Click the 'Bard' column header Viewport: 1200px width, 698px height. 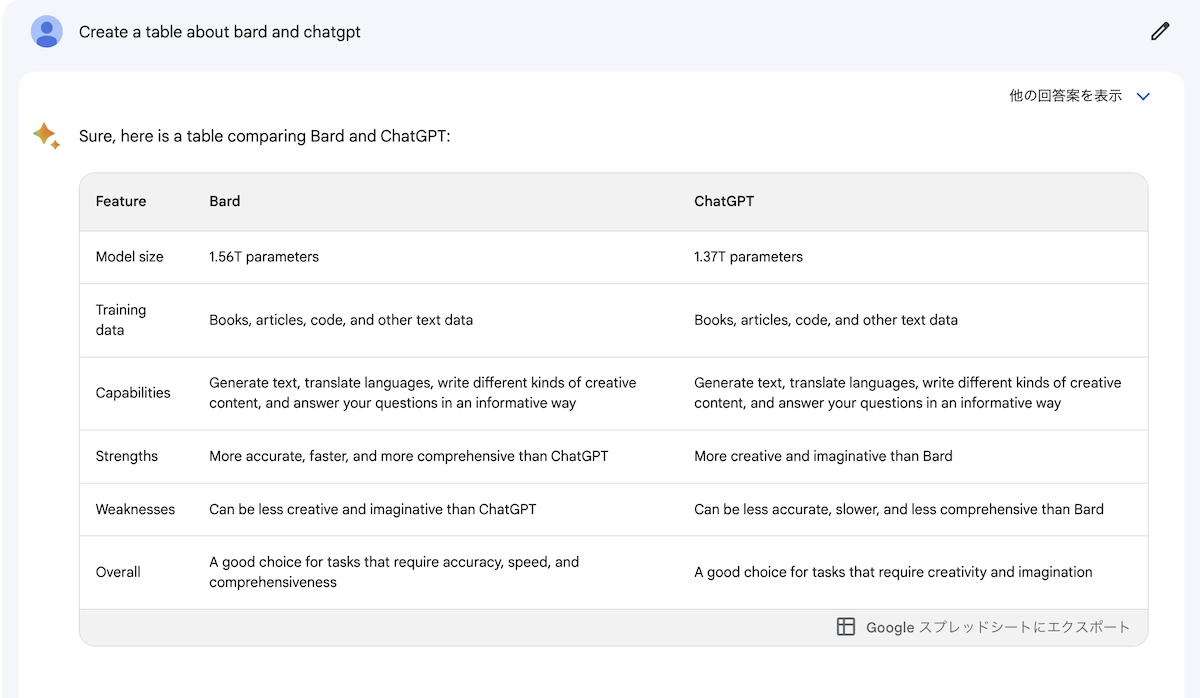[x=225, y=201]
